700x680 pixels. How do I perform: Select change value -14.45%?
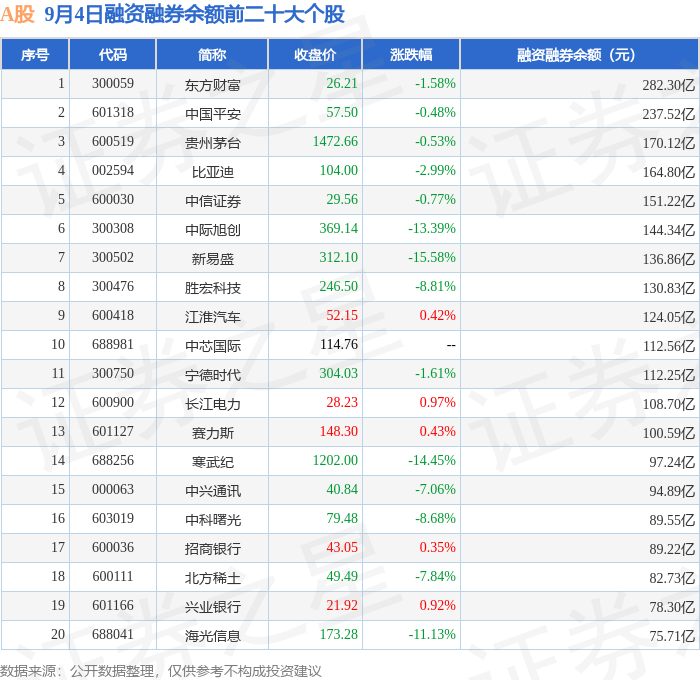[x=432, y=461]
